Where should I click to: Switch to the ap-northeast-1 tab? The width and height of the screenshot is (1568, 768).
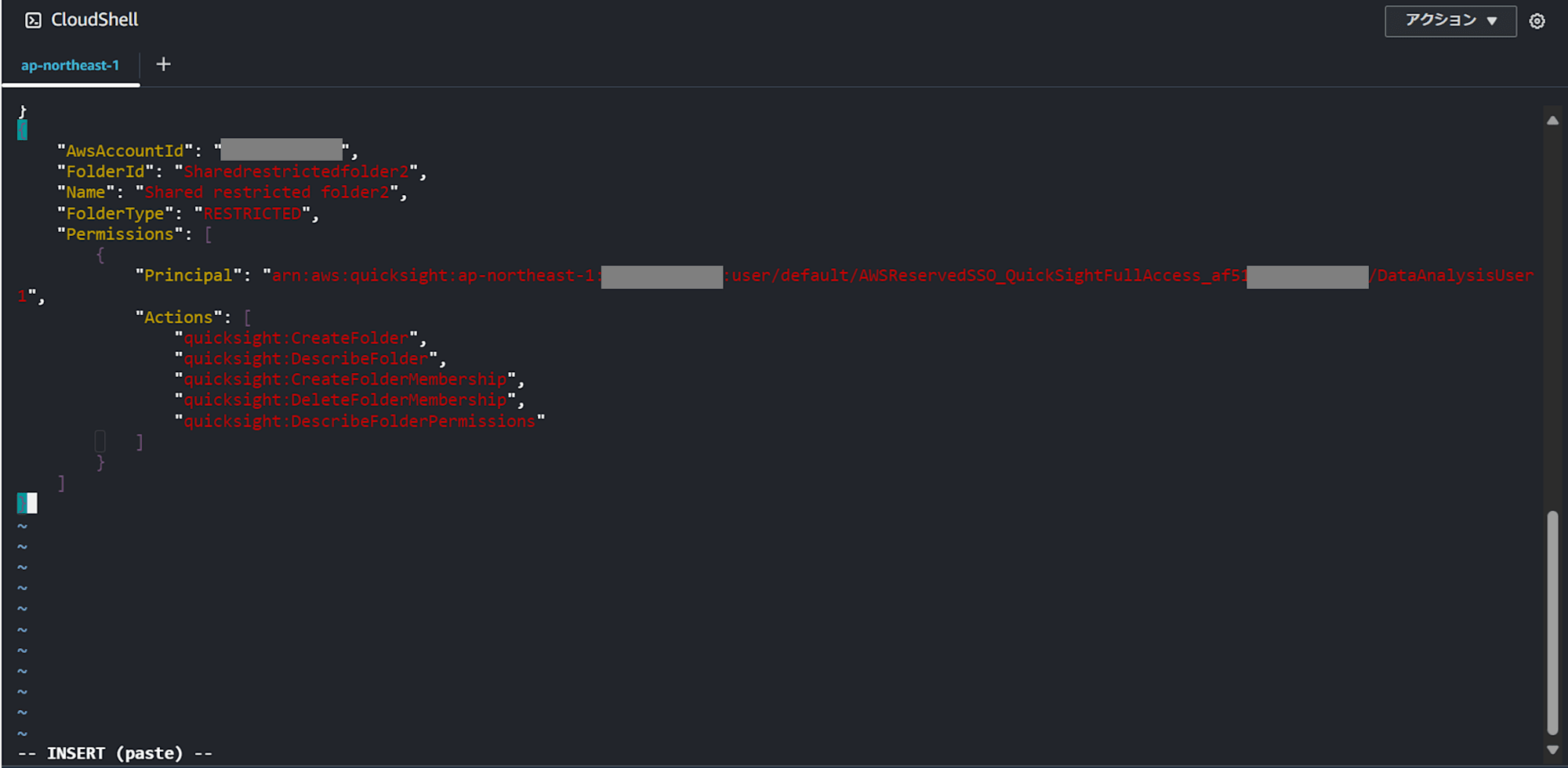click(x=71, y=66)
